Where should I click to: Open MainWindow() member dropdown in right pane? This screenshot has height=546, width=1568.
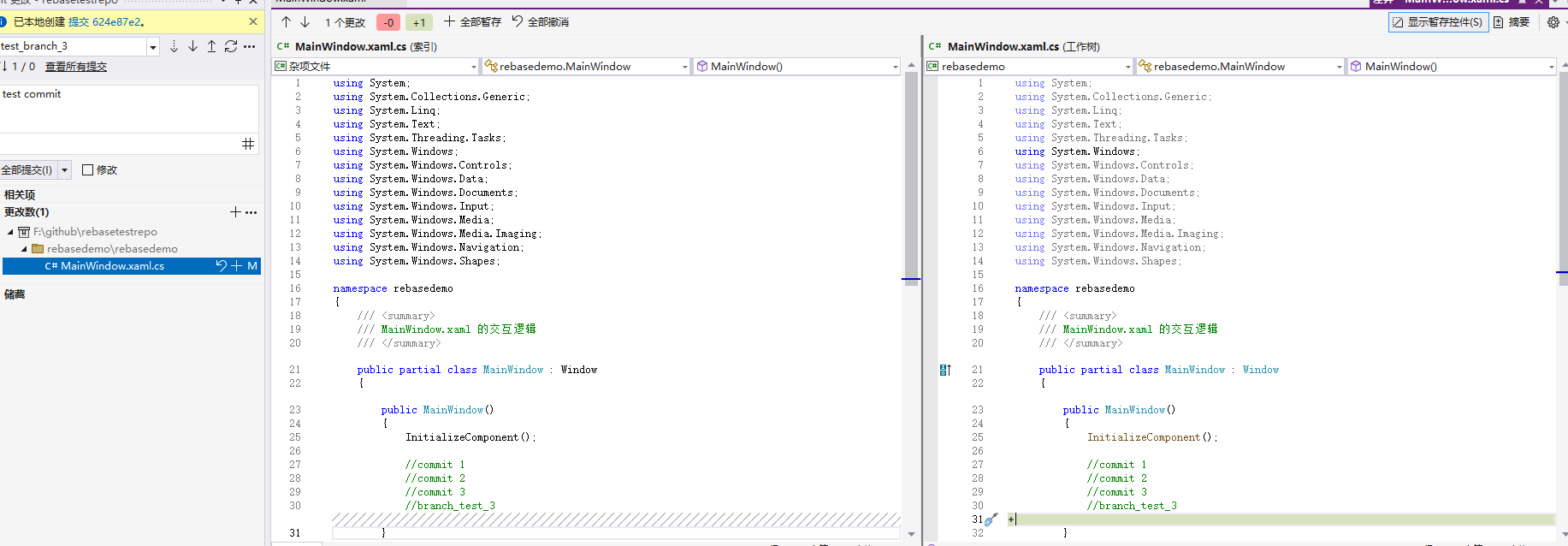click(x=1452, y=66)
